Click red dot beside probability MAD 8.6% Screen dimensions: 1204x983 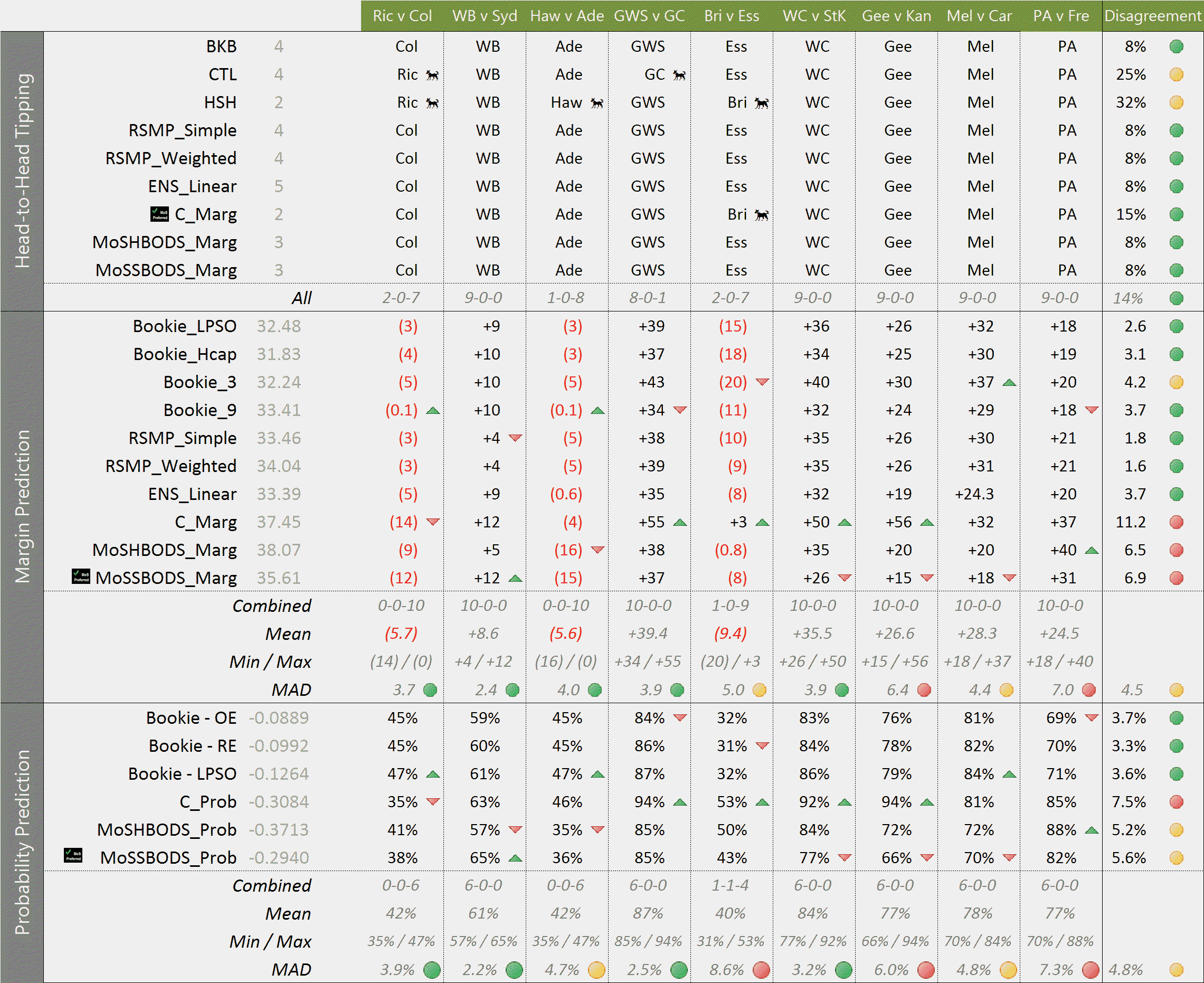(x=761, y=970)
